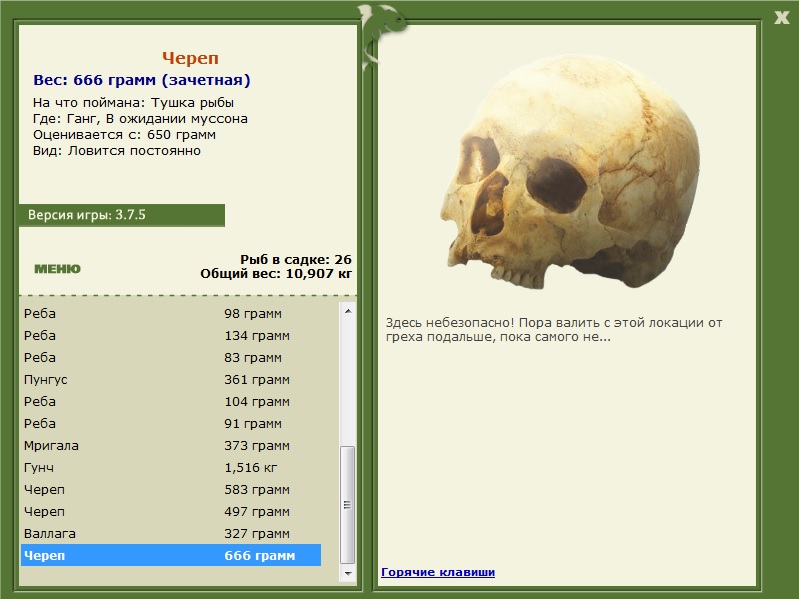
Task: Select the Валлага 327 грамм entry
Action: (170, 534)
